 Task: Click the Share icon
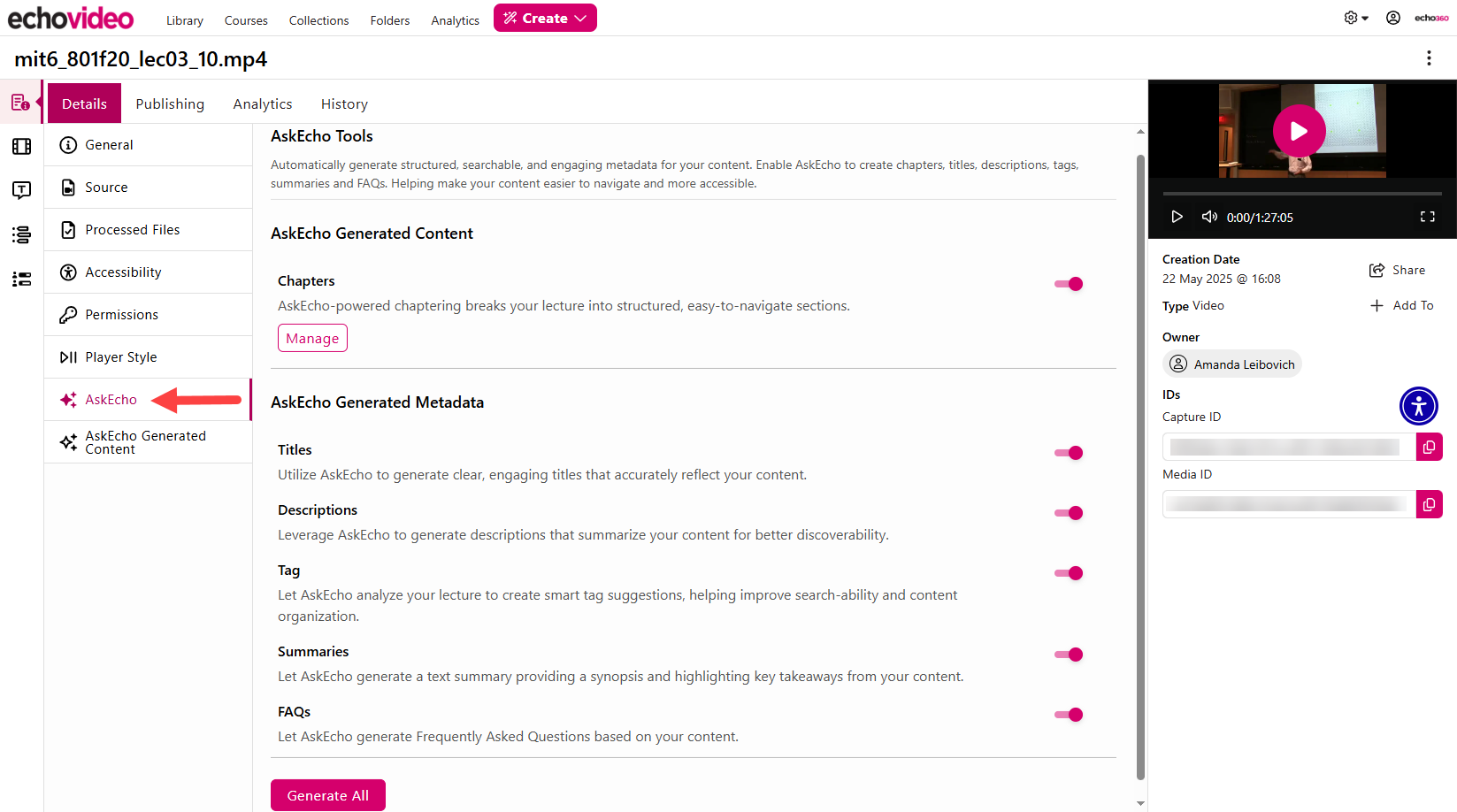[x=1376, y=271]
